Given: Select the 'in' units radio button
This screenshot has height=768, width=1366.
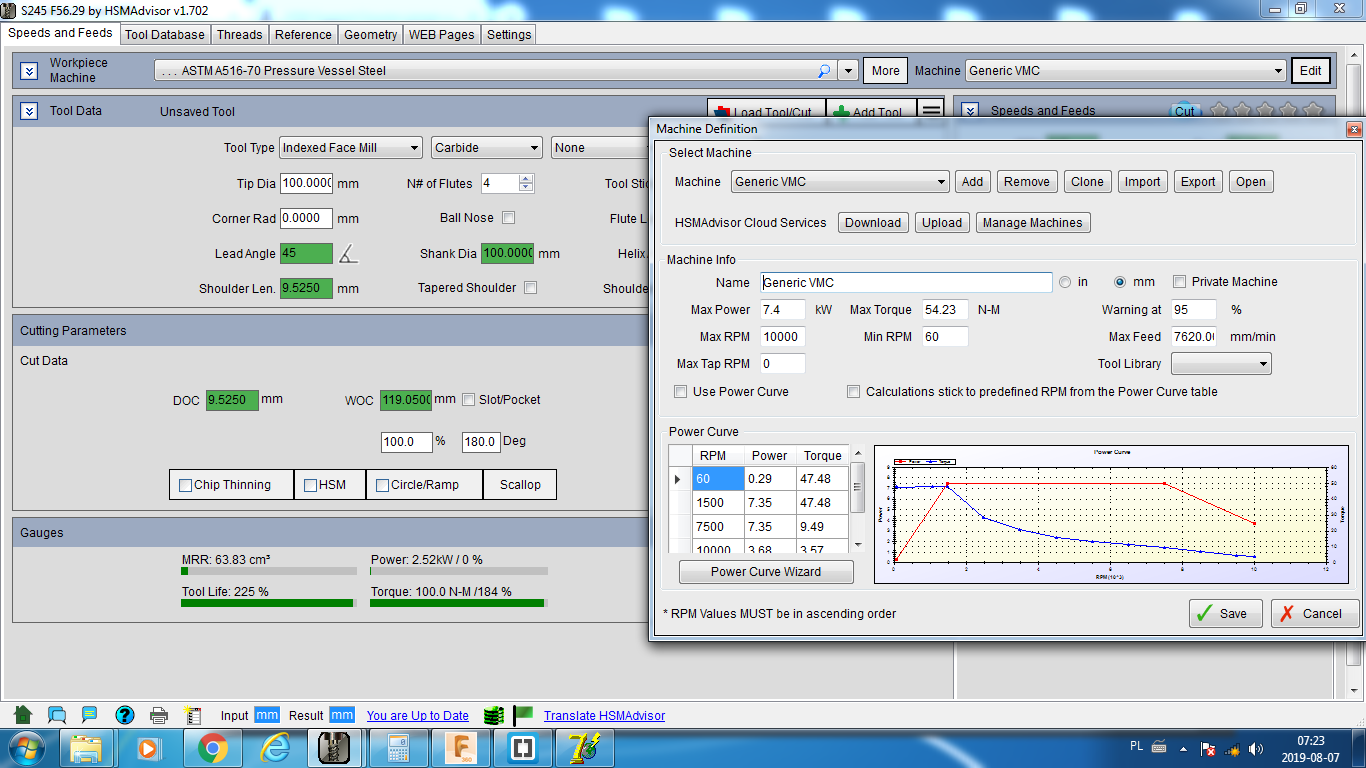Looking at the screenshot, I should pyautogui.click(x=1065, y=282).
